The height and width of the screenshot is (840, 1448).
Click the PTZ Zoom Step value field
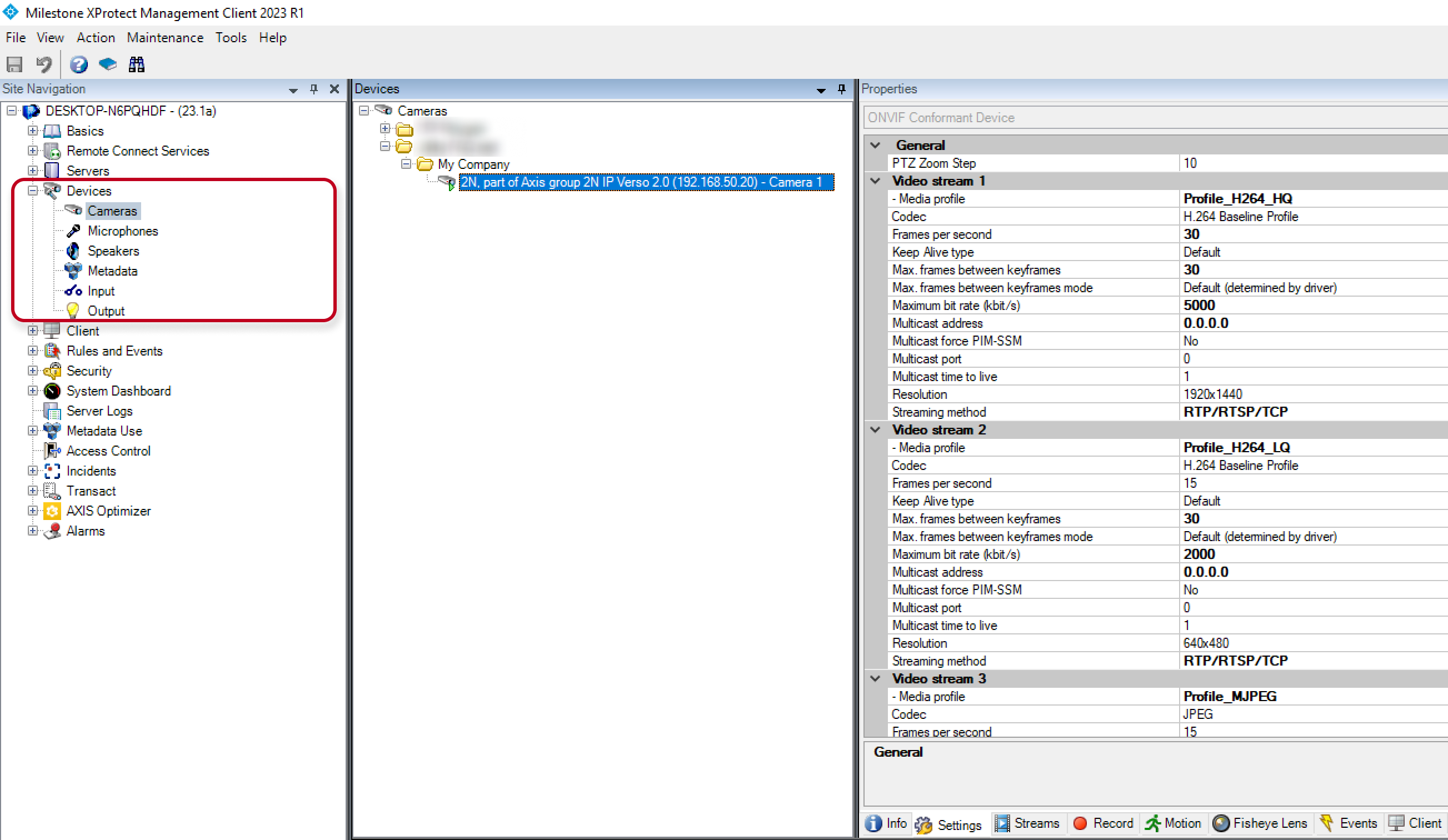[x=1313, y=163]
